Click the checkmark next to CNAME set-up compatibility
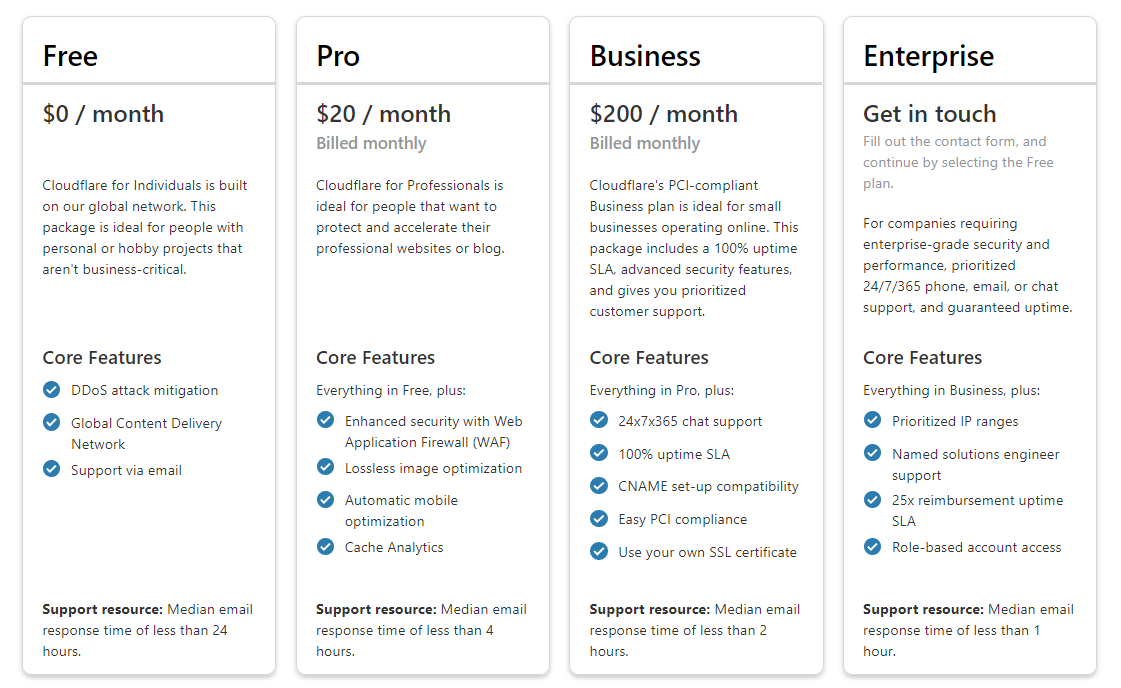This screenshot has height=688, width=1121. [599, 486]
